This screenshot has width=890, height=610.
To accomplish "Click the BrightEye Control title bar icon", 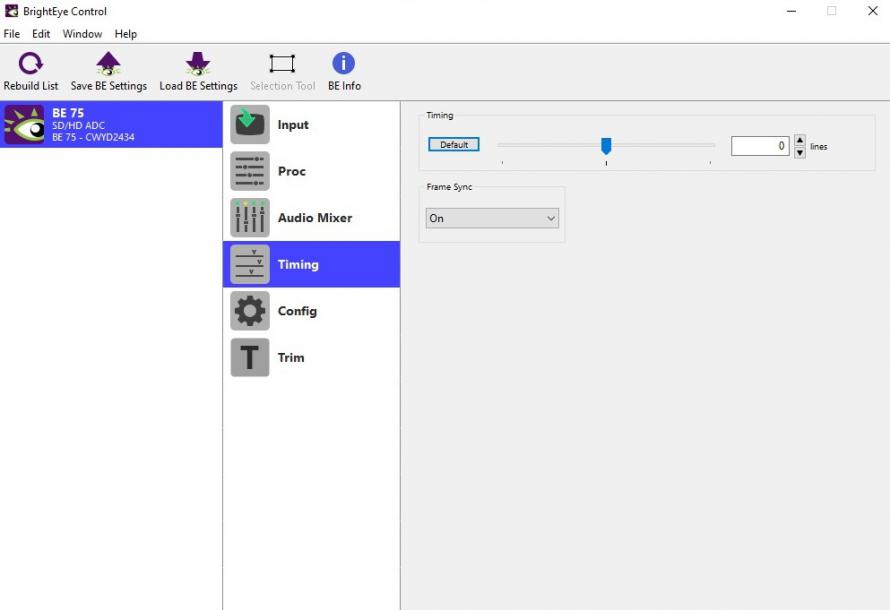I will (11, 11).
